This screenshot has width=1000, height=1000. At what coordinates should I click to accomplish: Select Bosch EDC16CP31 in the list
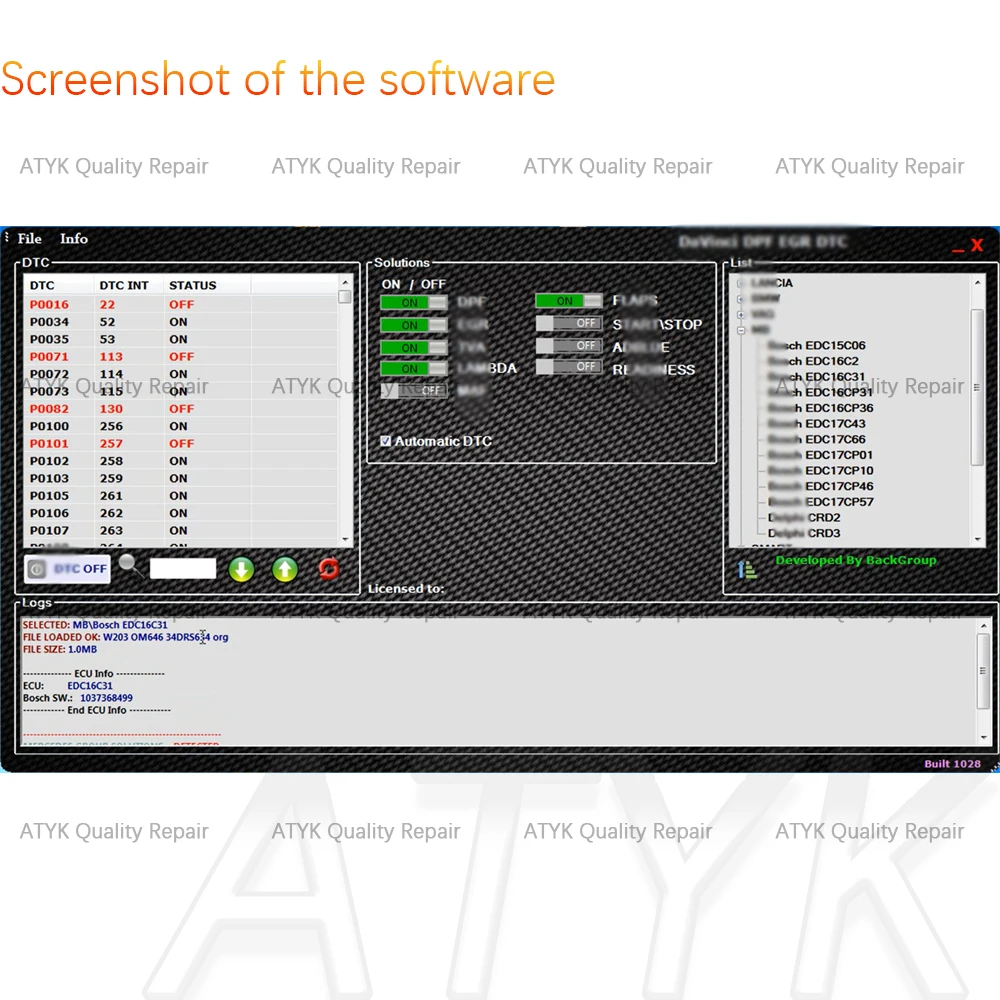820,392
